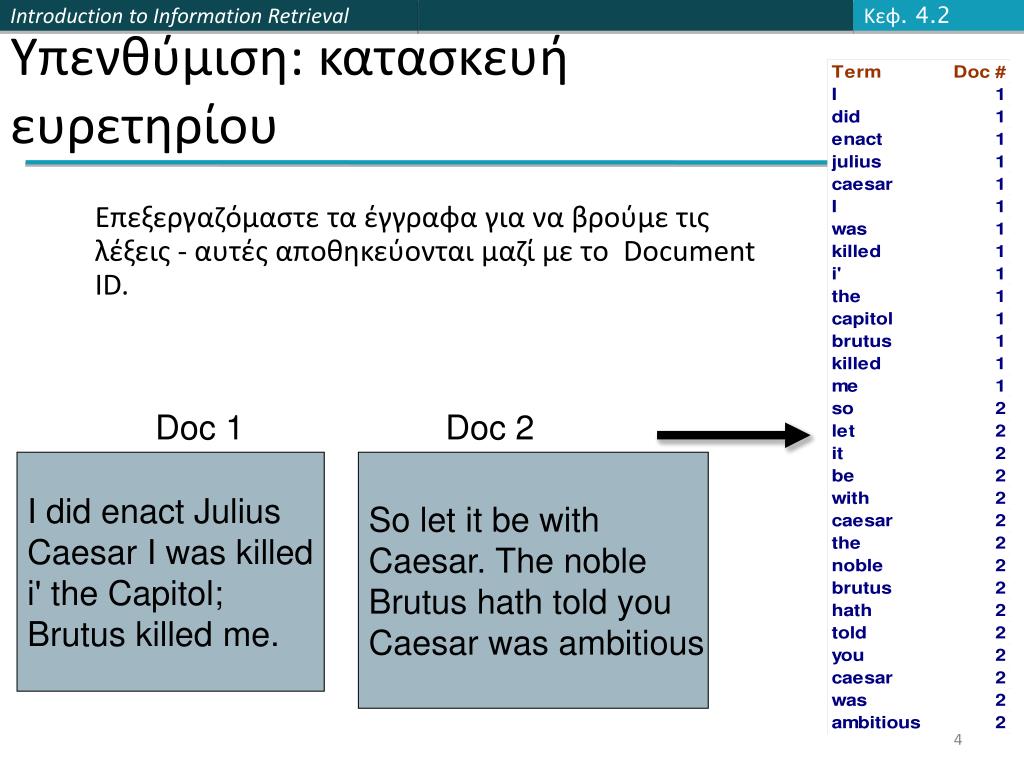Click the term 'told' in the table
The image size is (1024, 768).
tap(849, 633)
